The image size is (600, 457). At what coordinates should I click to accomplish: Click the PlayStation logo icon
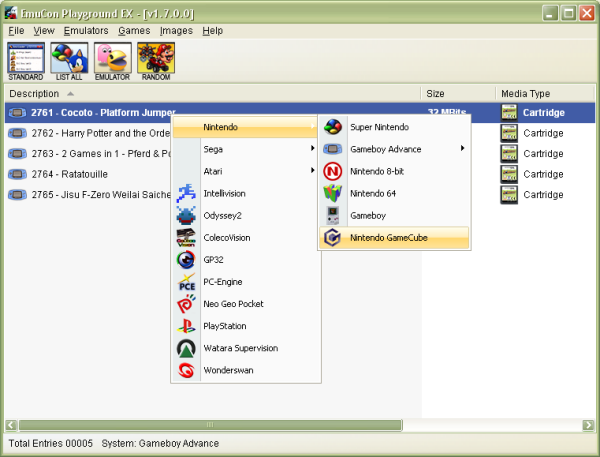pyautogui.click(x=186, y=326)
